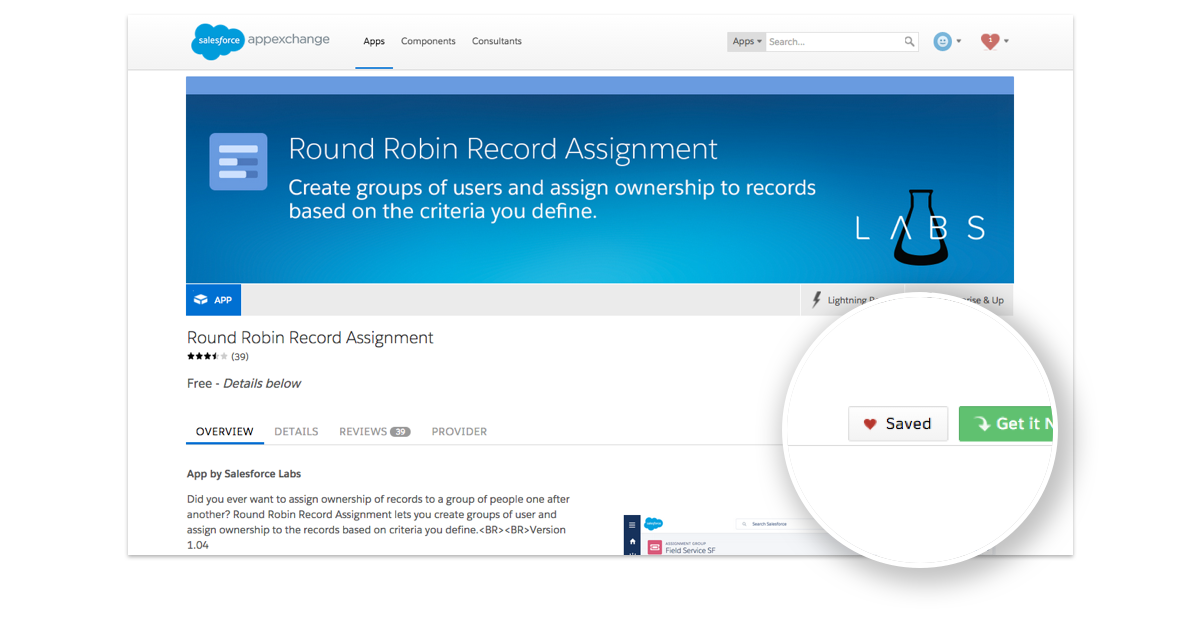Go to the Components navigation tab
Viewport: 1200px width, 640px height.
[x=428, y=42]
